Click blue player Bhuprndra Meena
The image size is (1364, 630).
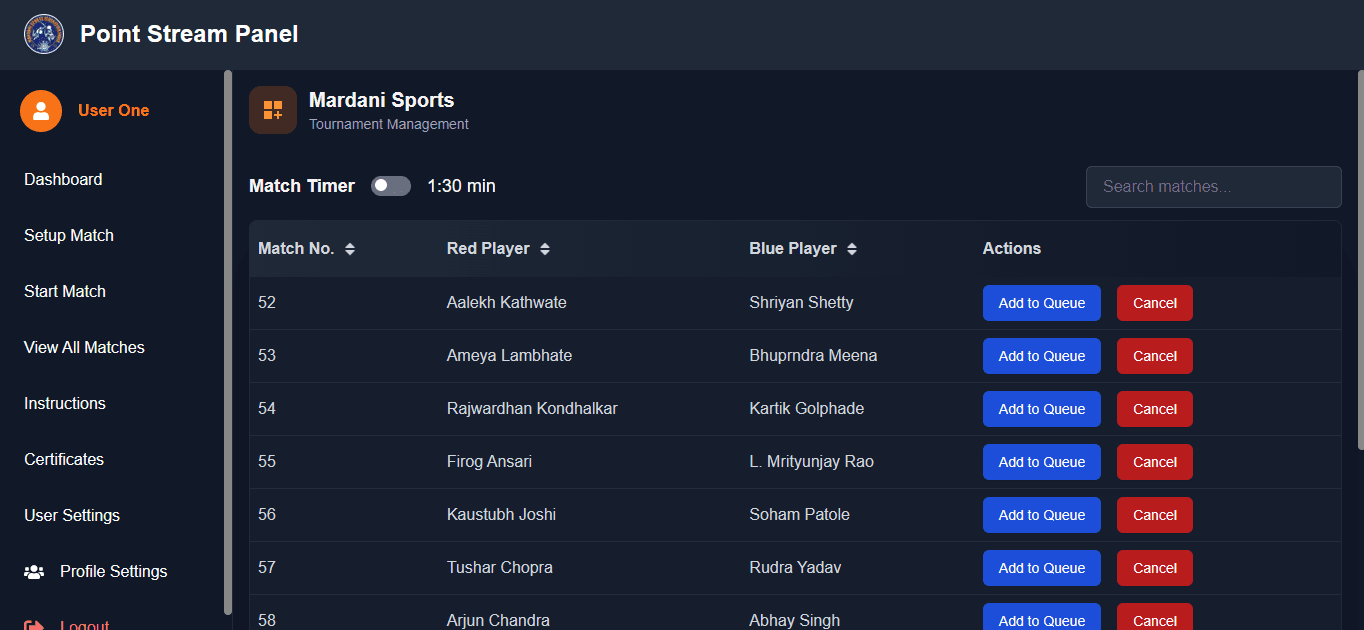[x=813, y=356]
